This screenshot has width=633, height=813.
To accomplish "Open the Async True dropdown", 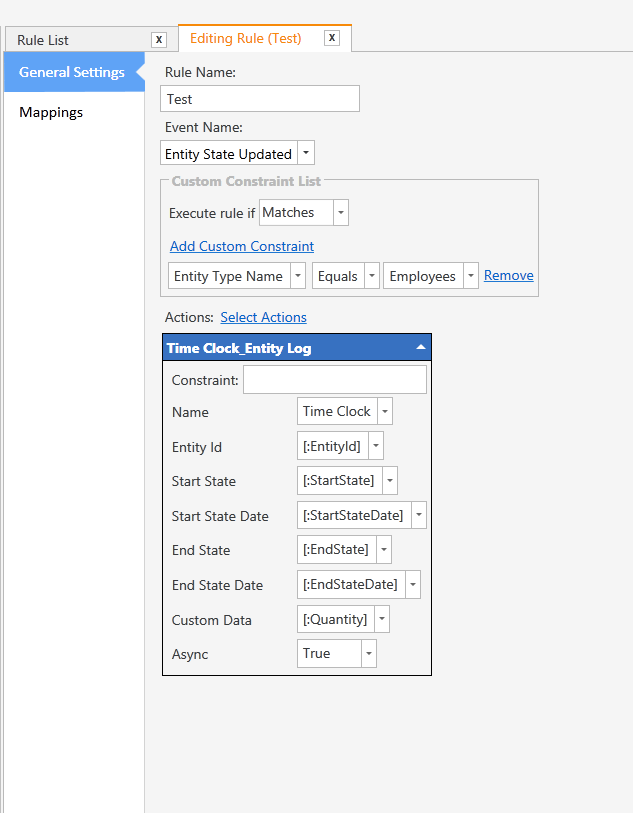I will point(368,654).
